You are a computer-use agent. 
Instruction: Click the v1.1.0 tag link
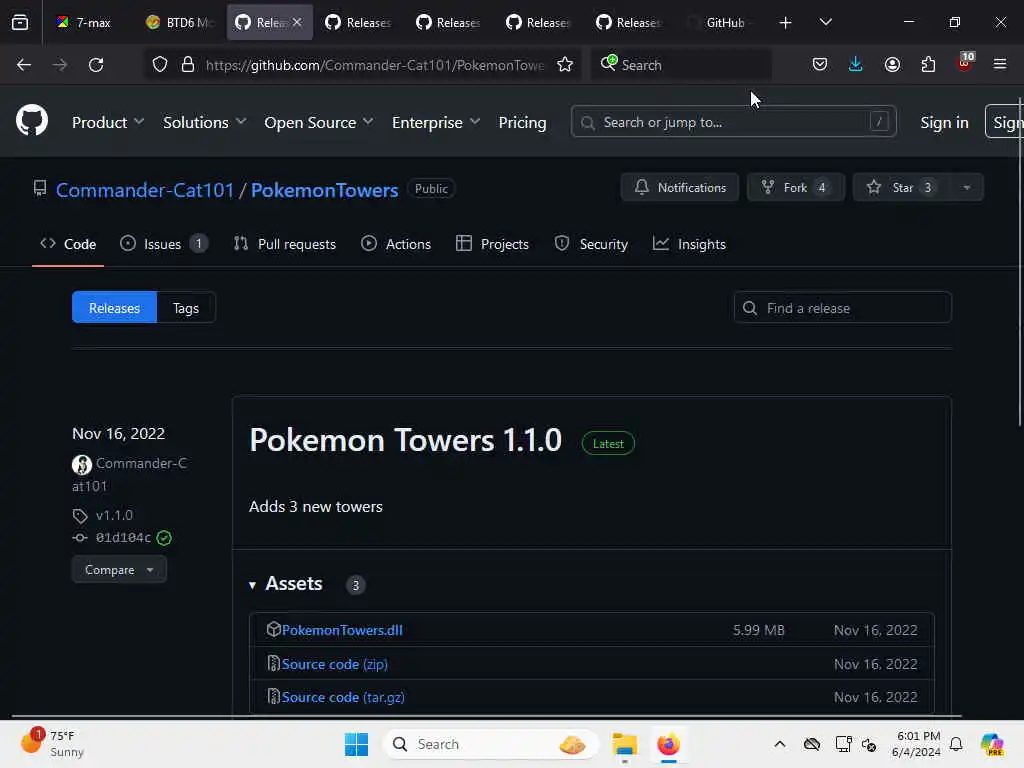click(114, 515)
